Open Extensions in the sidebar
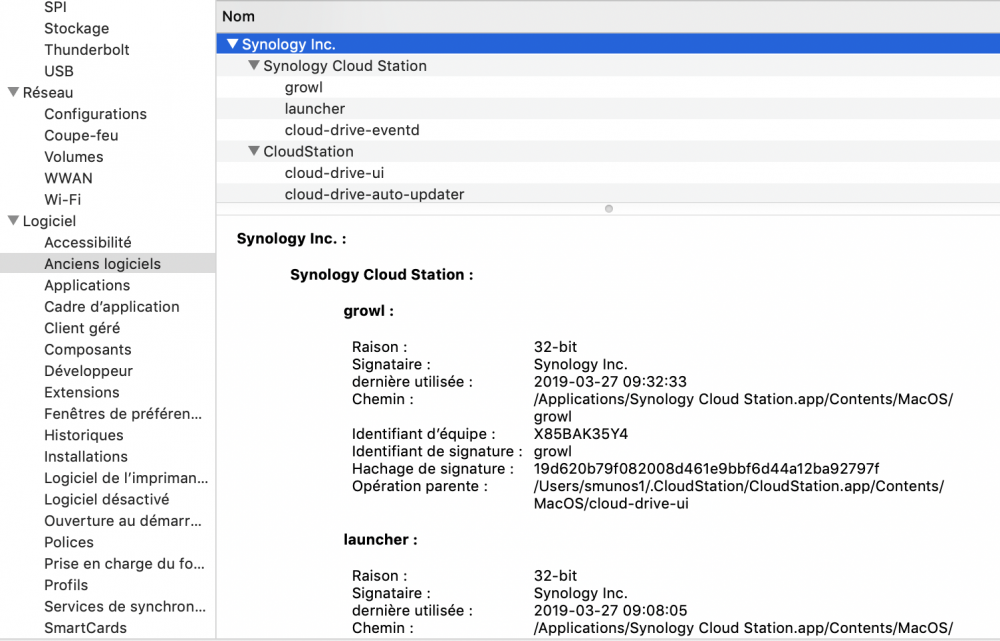Screen dimensions: 1000x641 81,392
